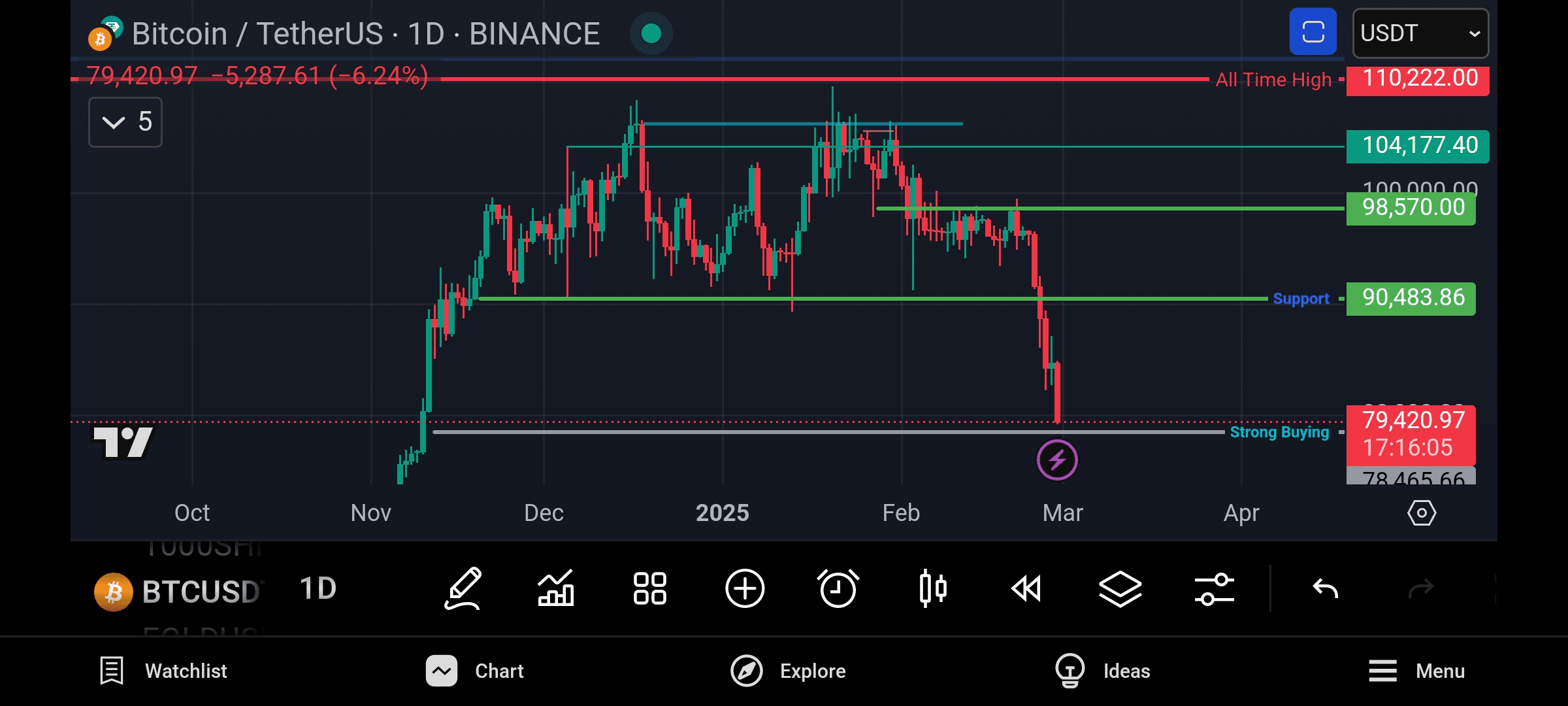Open chart settings sliders icon
The image size is (1568, 706).
click(1215, 588)
